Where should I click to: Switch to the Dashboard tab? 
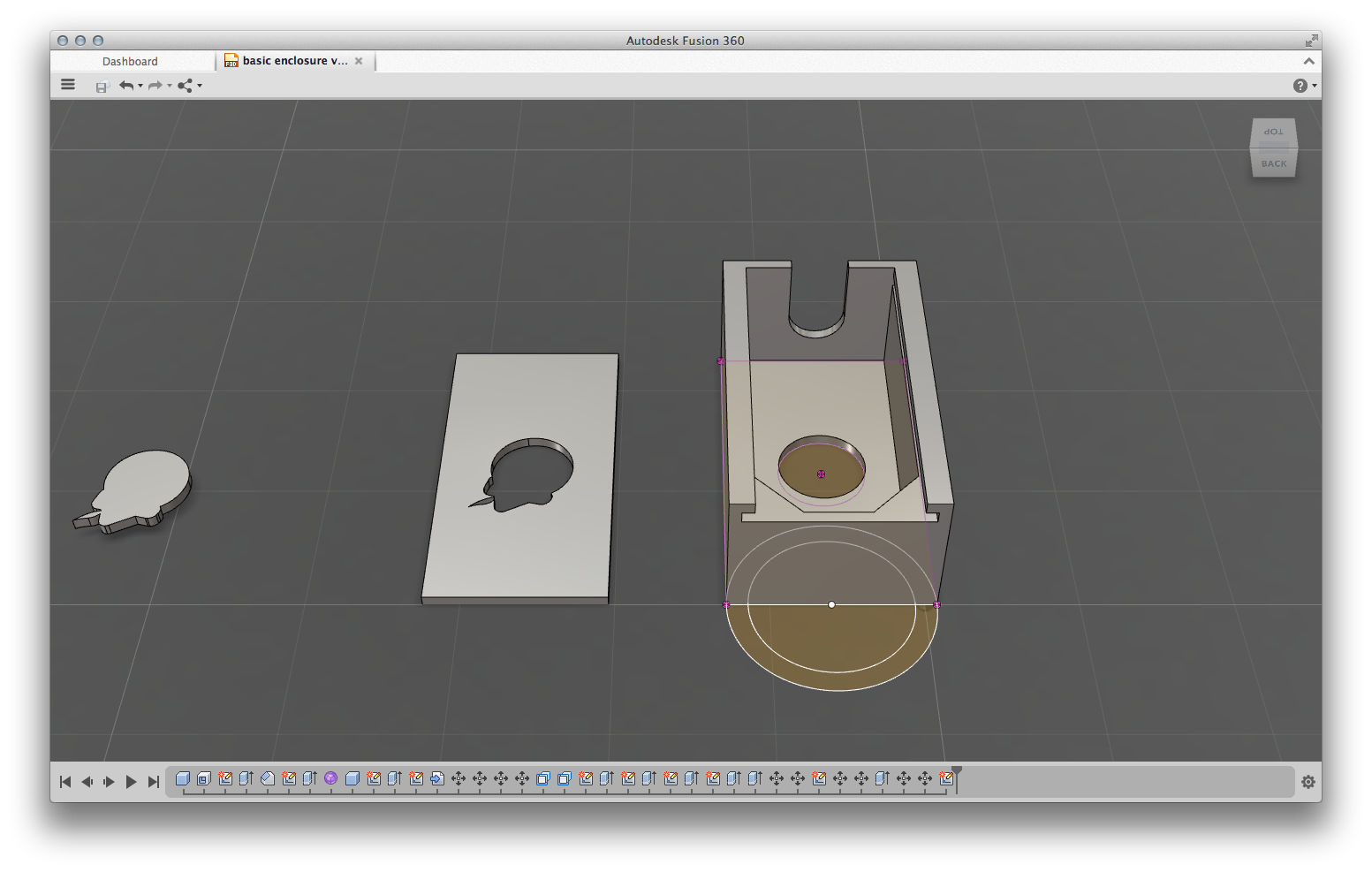tap(130, 61)
